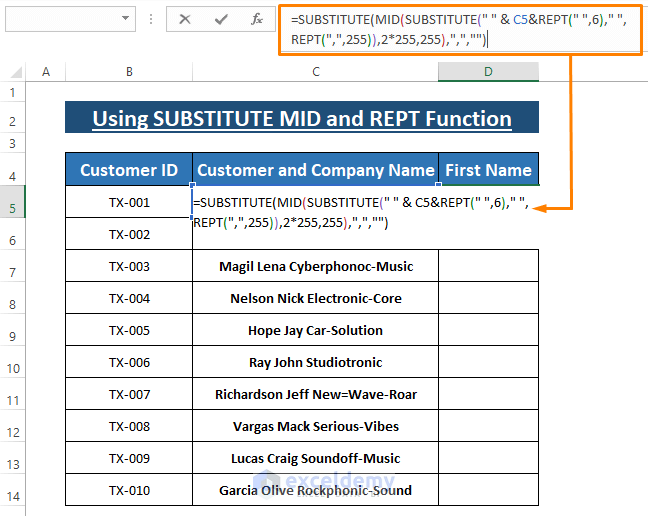This screenshot has width=648, height=516.
Task: Click the Select All corner triangle
Action: point(15,72)
